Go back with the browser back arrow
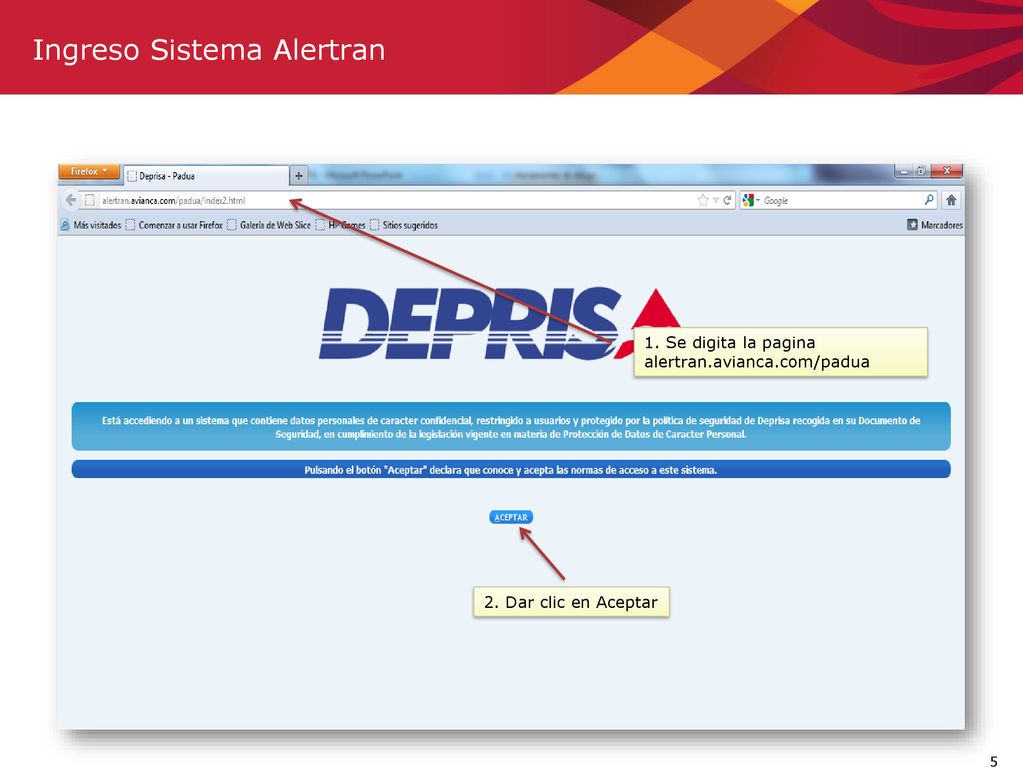Image resolution: width=1023 pixels, height=783 pixels. 70,200
